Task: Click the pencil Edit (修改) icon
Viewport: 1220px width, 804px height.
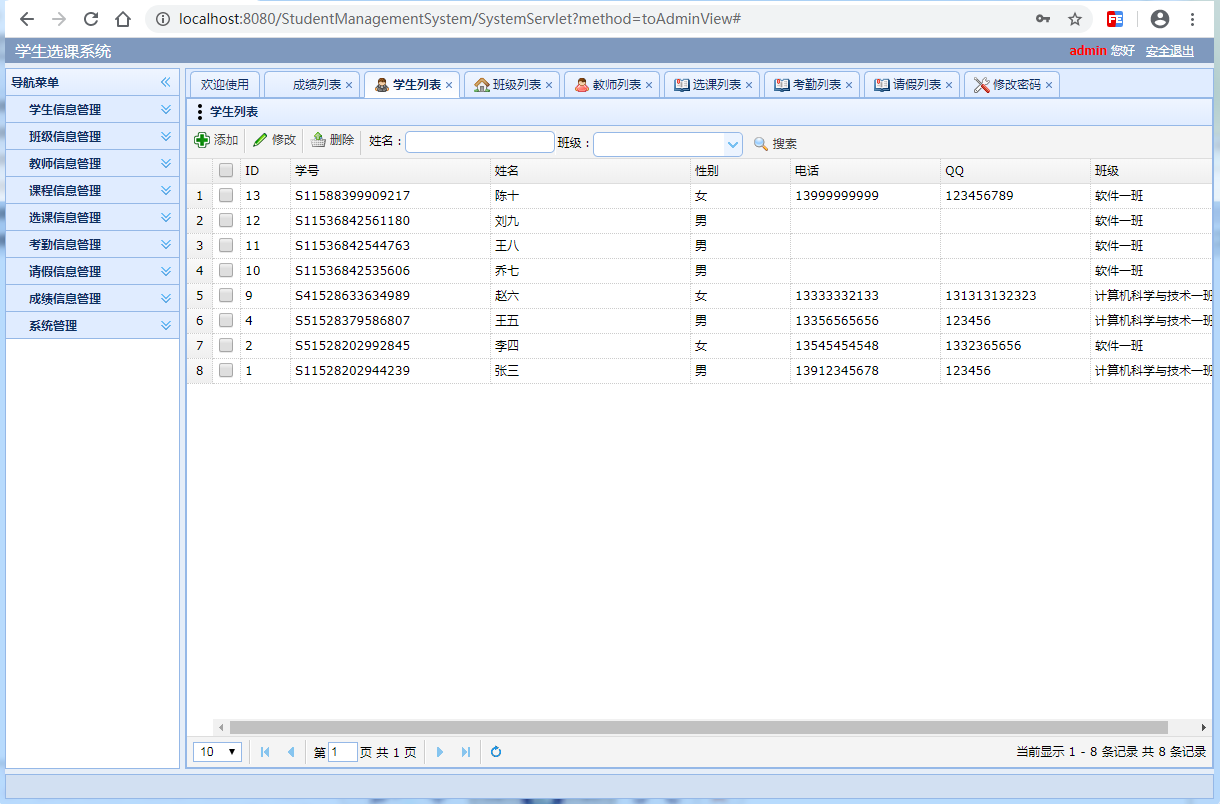Action: tap(260, 141)
